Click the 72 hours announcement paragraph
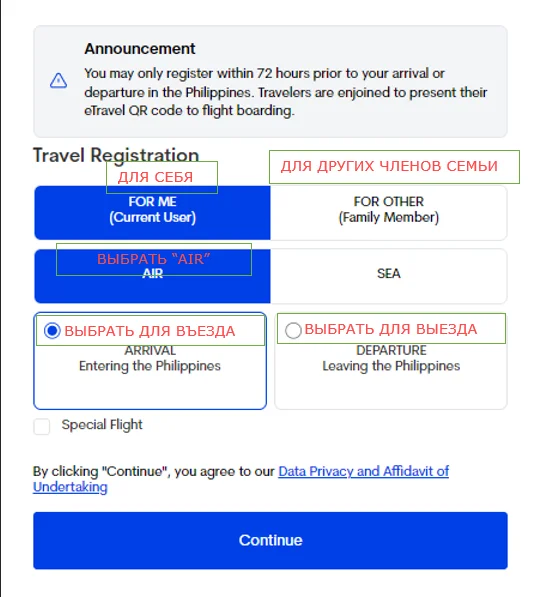 coord(285,92)
